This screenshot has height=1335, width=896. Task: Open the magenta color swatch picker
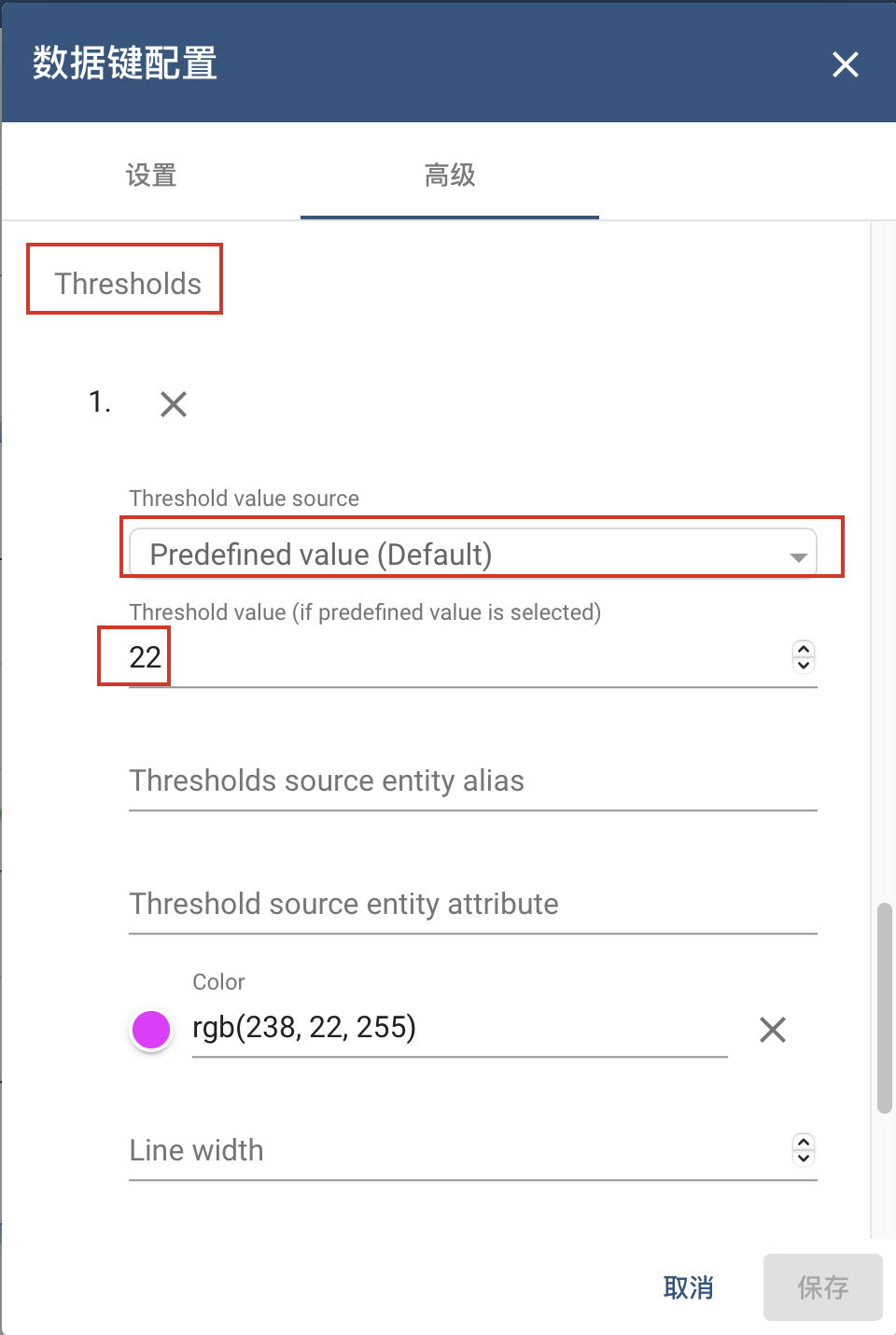click(151, 1030)
